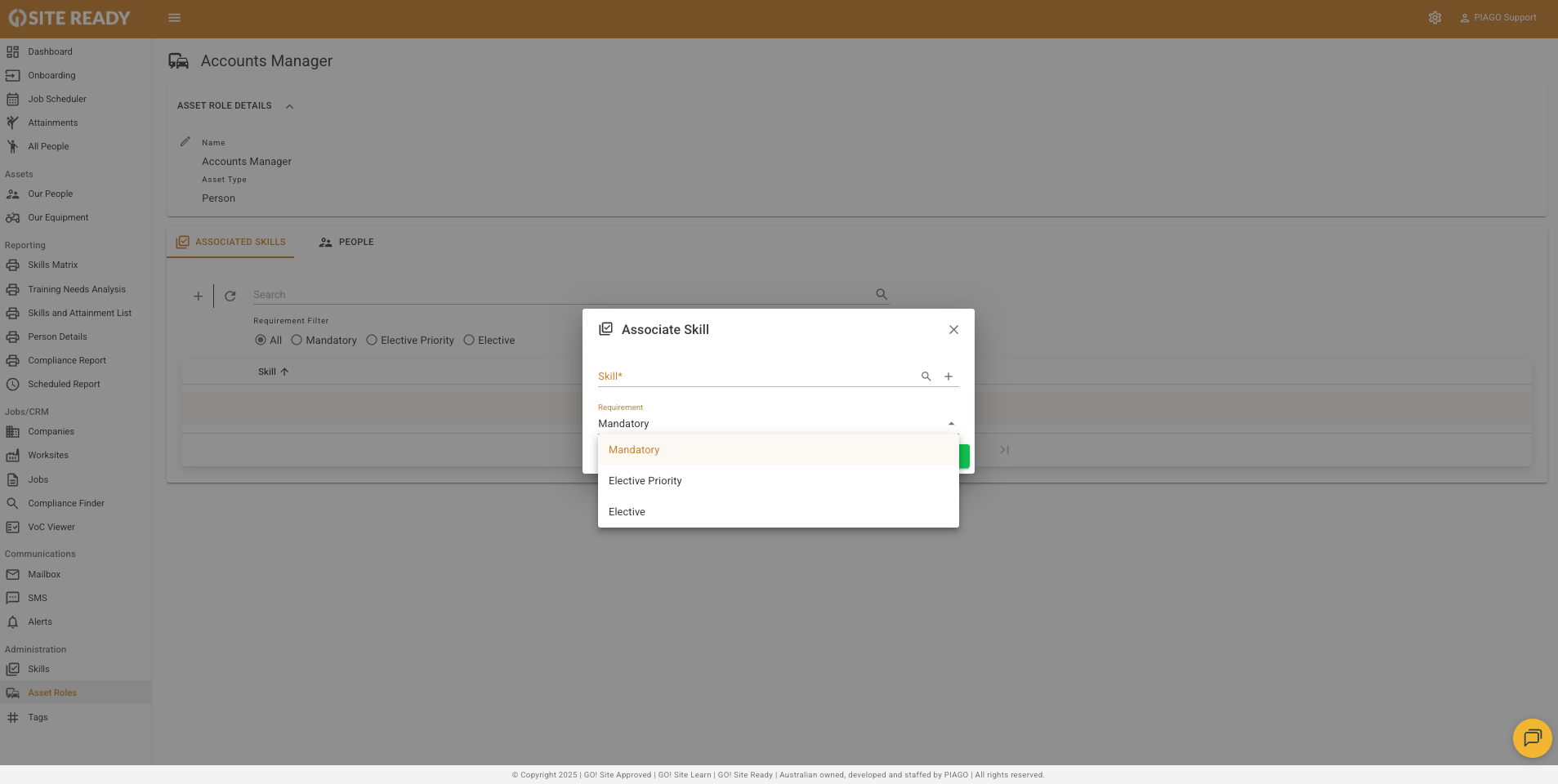Image resolution: width=1558 pixels, height=784 pixels.
Task: Go to Compliance Finder in sidebar
Action: [66, 504]
